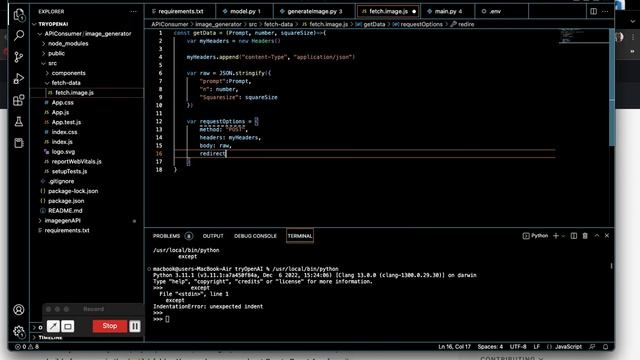Switch to generateImage.py tab
The height and width of the screenshot is (360, 640).
pos(314,11)
